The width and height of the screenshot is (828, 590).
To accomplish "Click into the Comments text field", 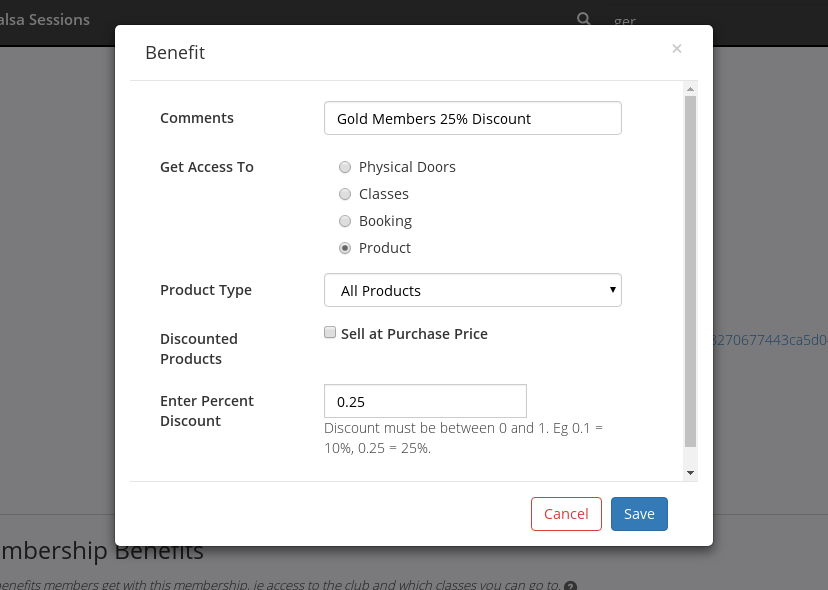I will [473, 118].
